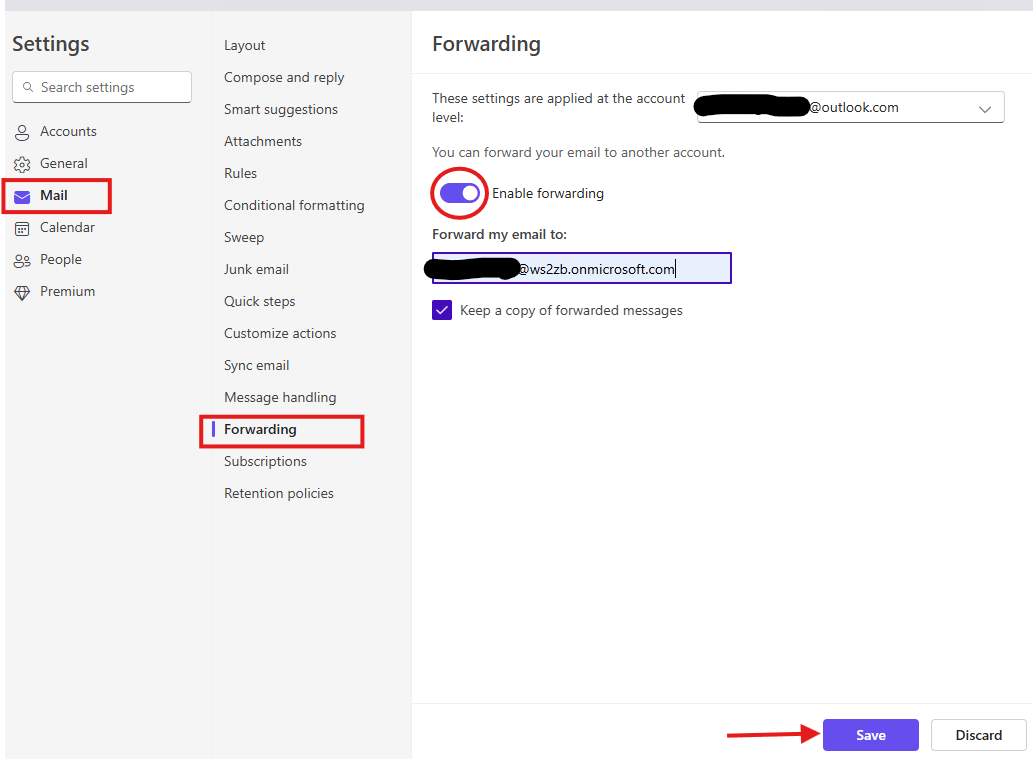The image size is (1033, 759).
Task: Click the People icon in sidebar
Action: (22, 261)
